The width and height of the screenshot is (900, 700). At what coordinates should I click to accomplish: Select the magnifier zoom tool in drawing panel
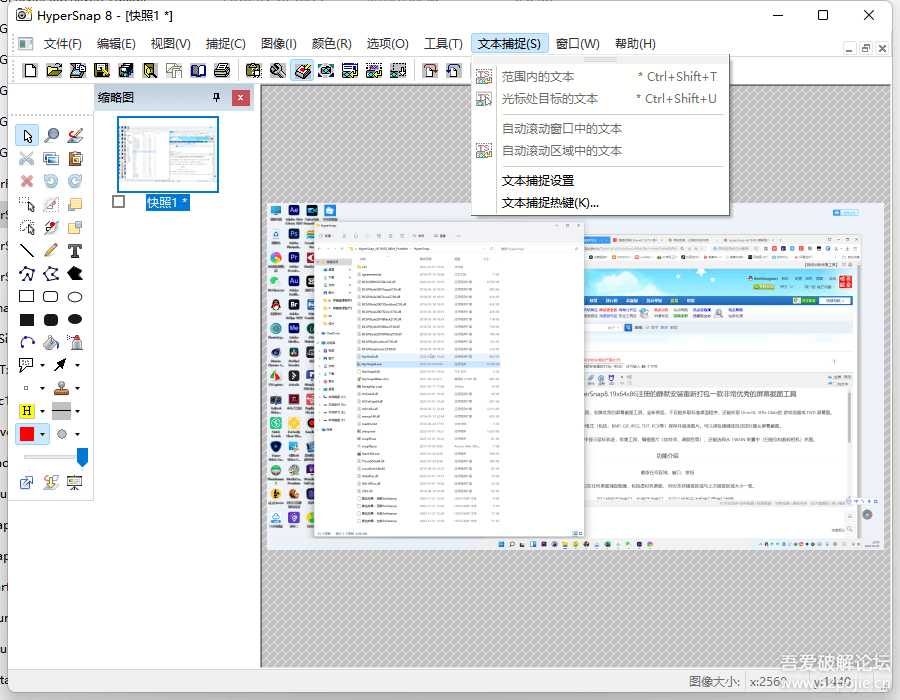[53, 136]
